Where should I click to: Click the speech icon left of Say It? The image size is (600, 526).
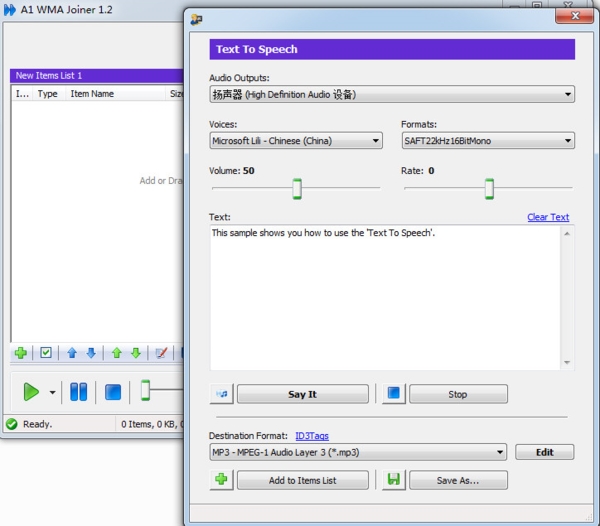point(222,394)
